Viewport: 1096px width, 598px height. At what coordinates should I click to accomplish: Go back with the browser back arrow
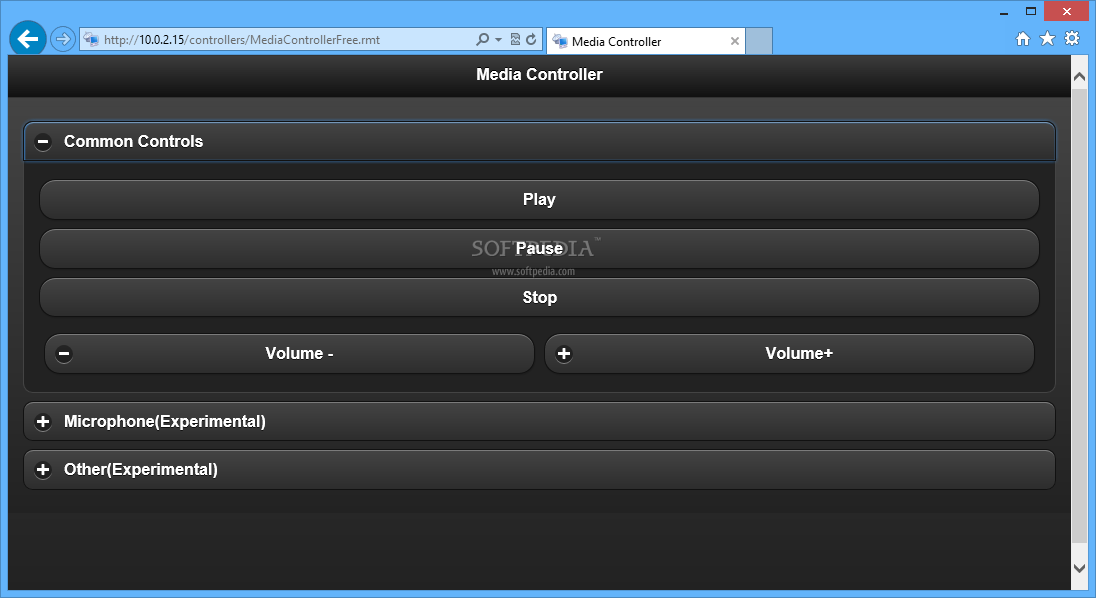click(x=28, y=39)
